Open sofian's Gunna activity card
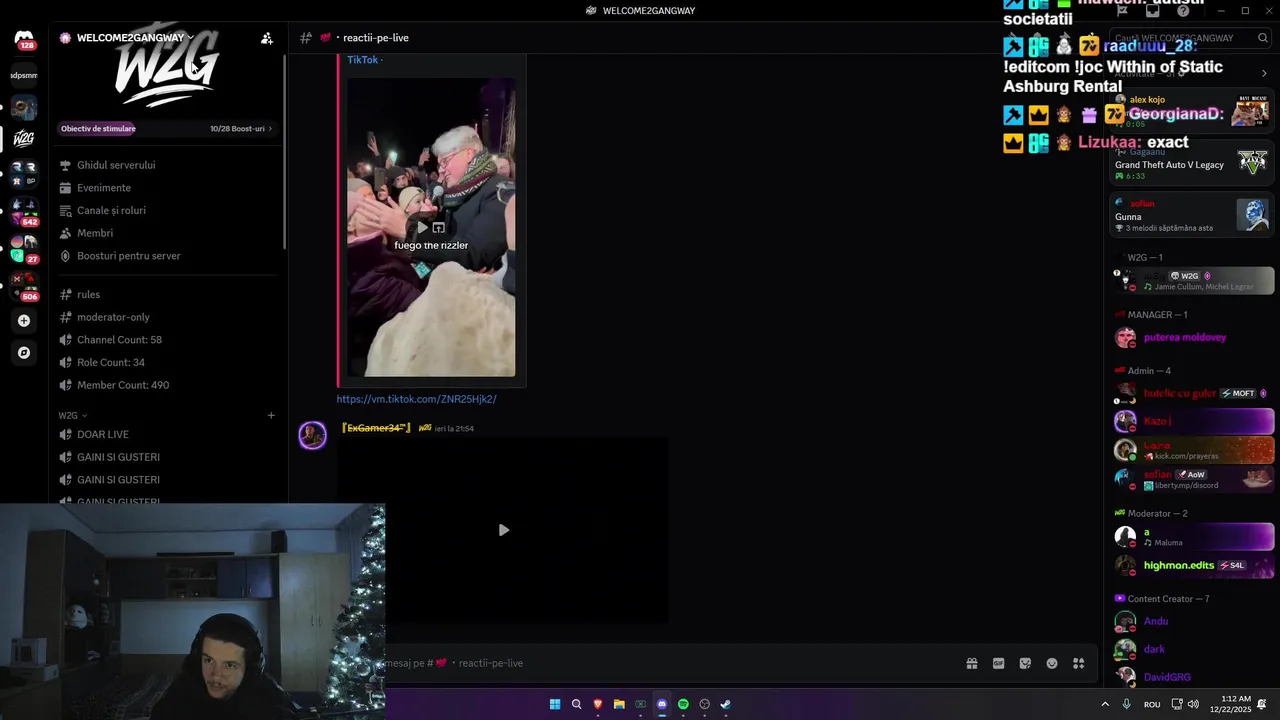The image size is (1280, 720). [1190, 216]
